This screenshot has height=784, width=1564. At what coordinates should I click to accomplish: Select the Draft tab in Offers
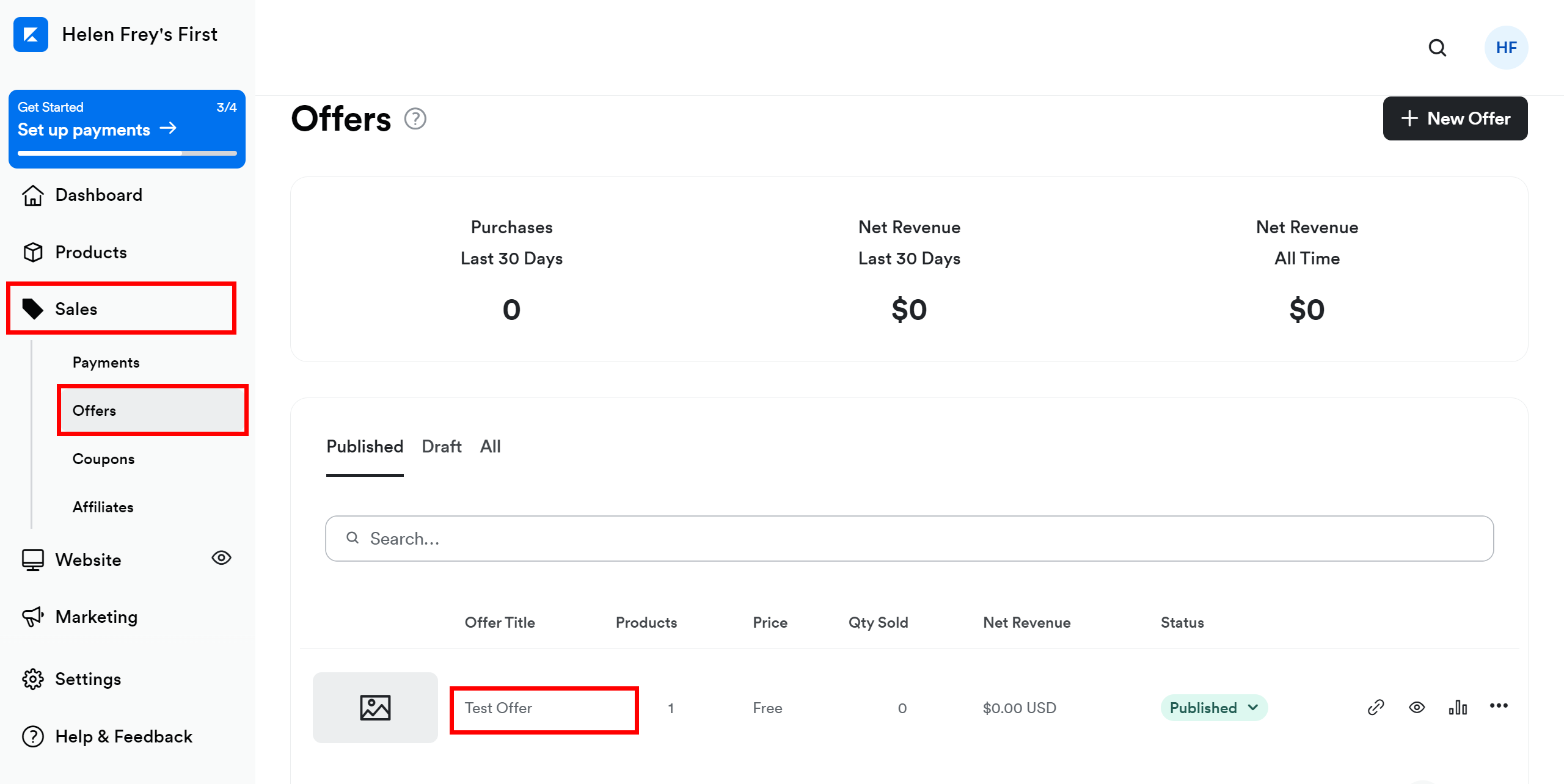[441, 446]
